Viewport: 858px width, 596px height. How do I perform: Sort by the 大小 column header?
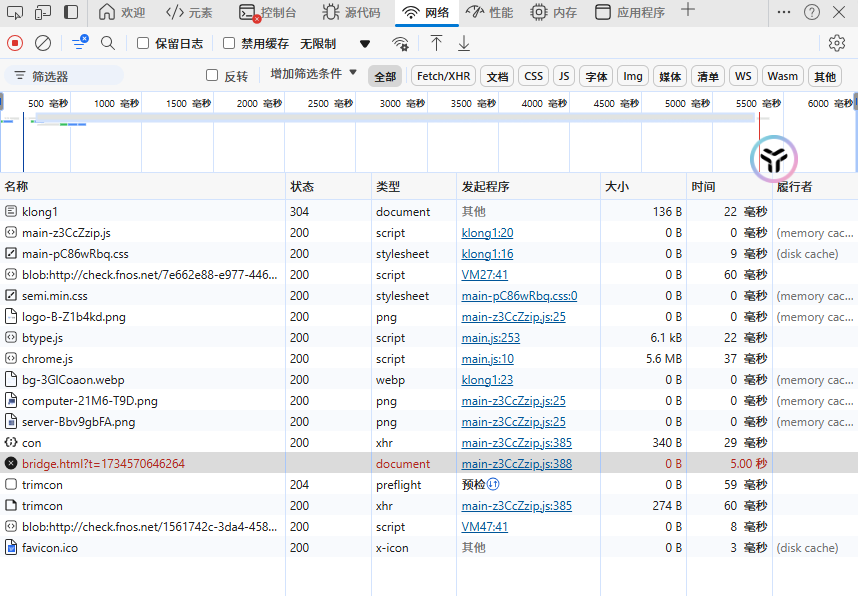coord(643,187)
